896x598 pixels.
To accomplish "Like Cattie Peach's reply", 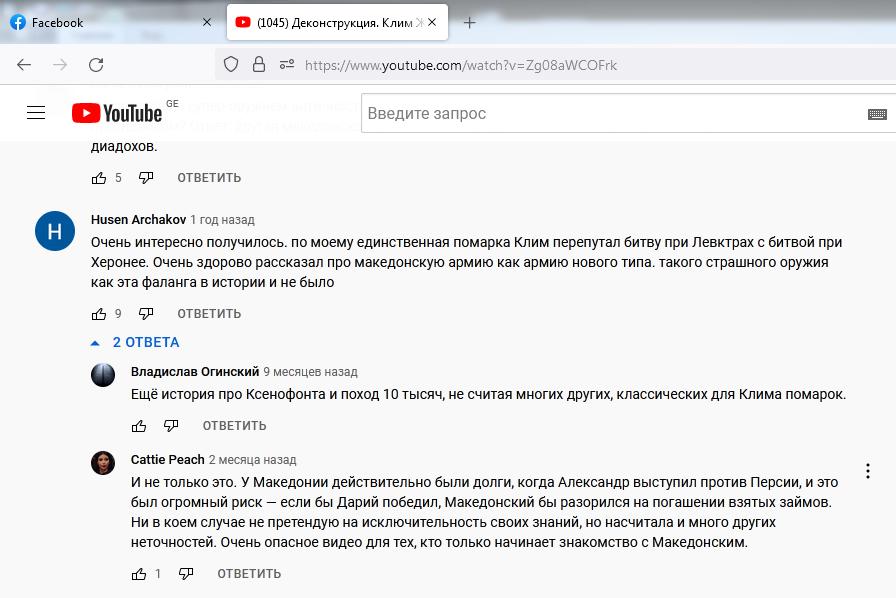I will click(139, 574).
